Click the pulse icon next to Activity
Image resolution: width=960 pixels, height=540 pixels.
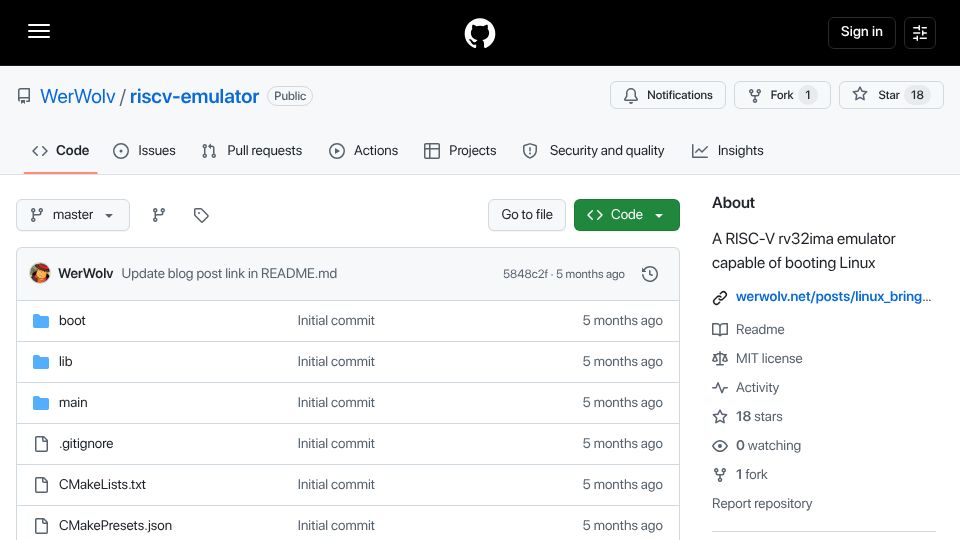coord(720,388)
